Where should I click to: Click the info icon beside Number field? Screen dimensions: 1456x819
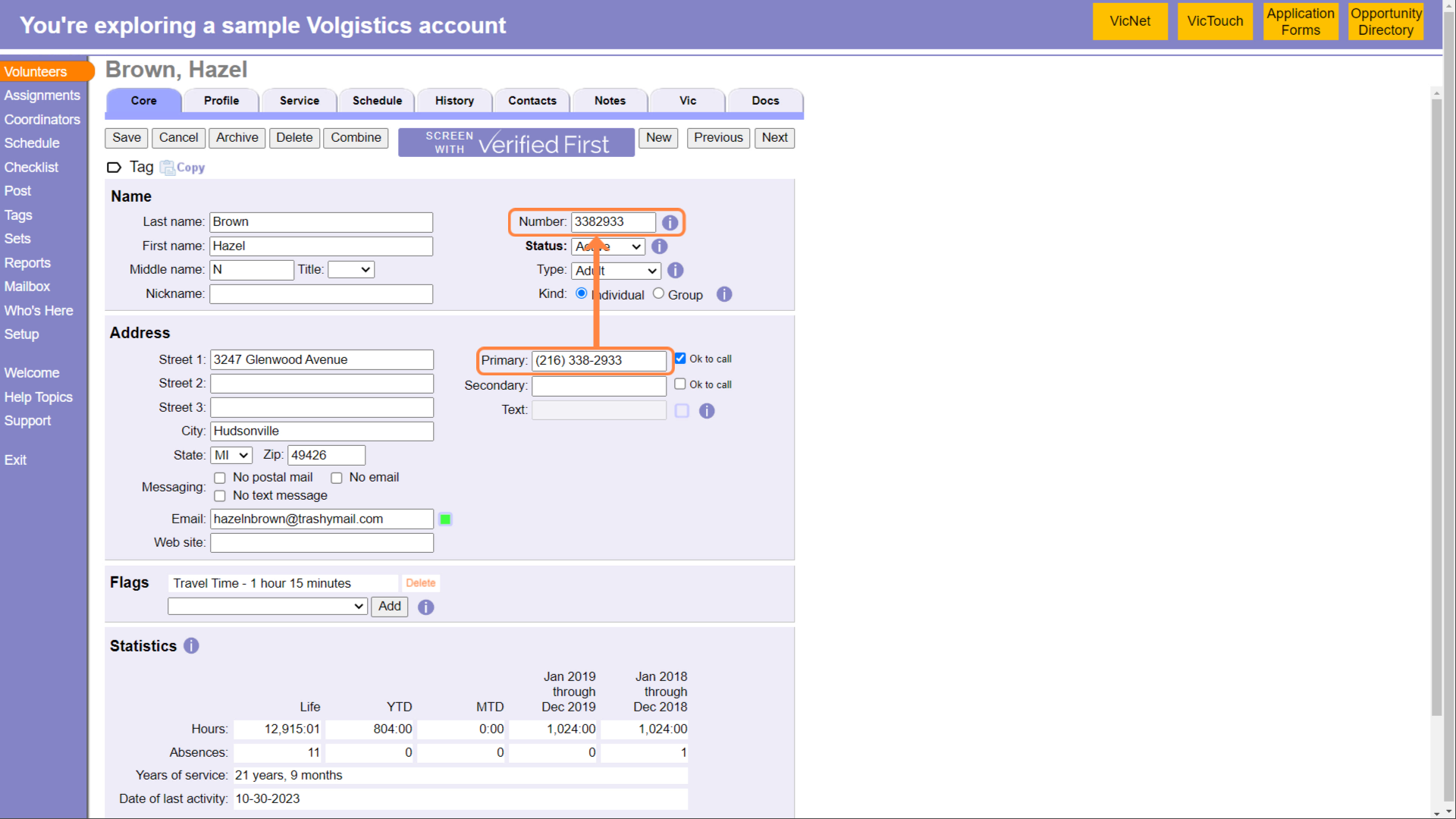[670, 223]
